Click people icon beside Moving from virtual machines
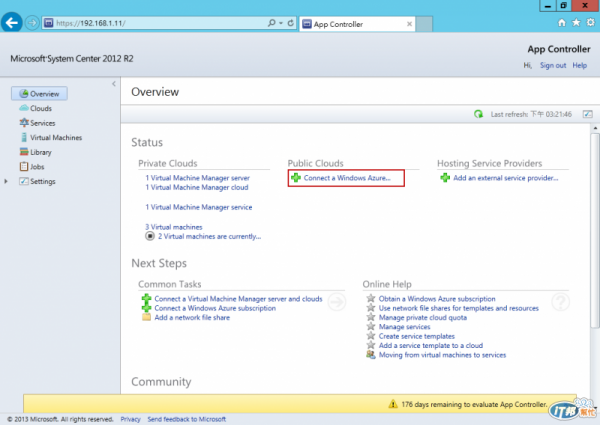 (370, 355)
